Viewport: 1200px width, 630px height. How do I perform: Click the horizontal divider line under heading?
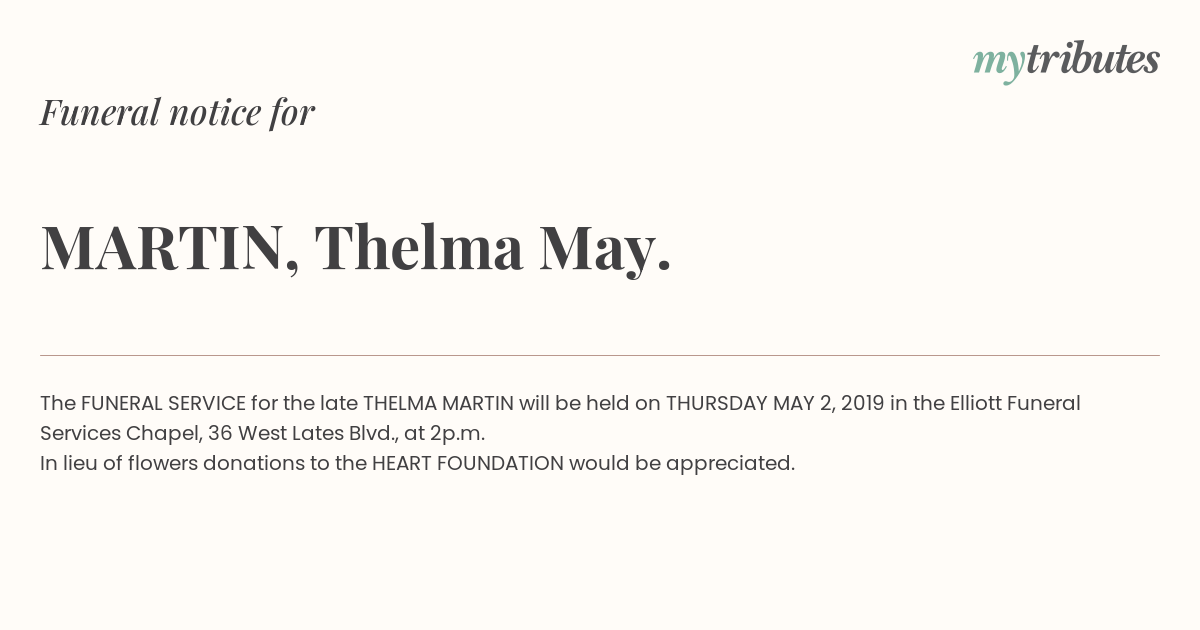click(600, 355)
